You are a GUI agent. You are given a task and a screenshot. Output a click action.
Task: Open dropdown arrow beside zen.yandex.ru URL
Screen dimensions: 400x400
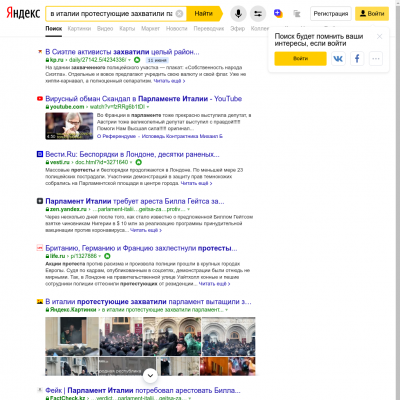coord(189,209)
